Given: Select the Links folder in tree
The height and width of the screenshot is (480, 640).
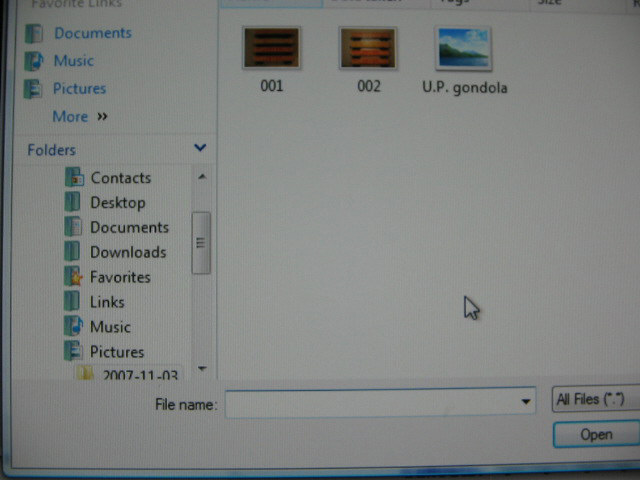Looking at the screenshot, I should [x=107, y=302].
